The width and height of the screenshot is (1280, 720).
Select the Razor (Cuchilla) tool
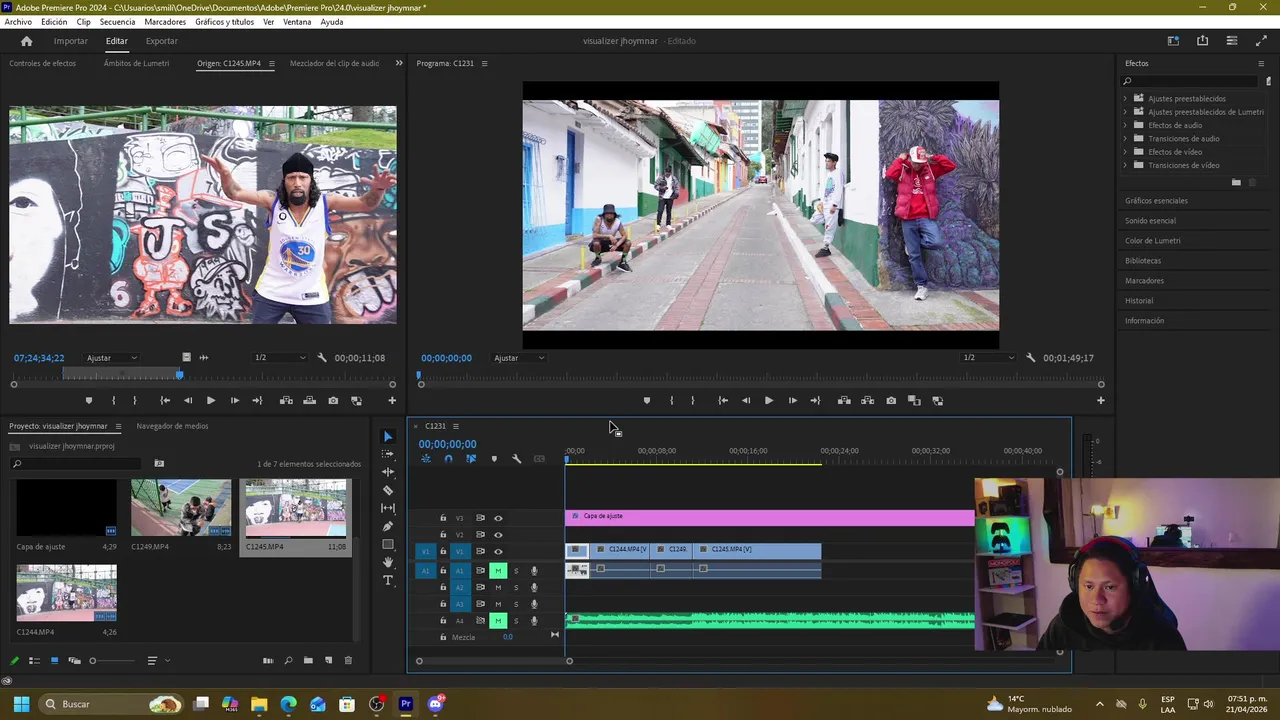(388, 490)
